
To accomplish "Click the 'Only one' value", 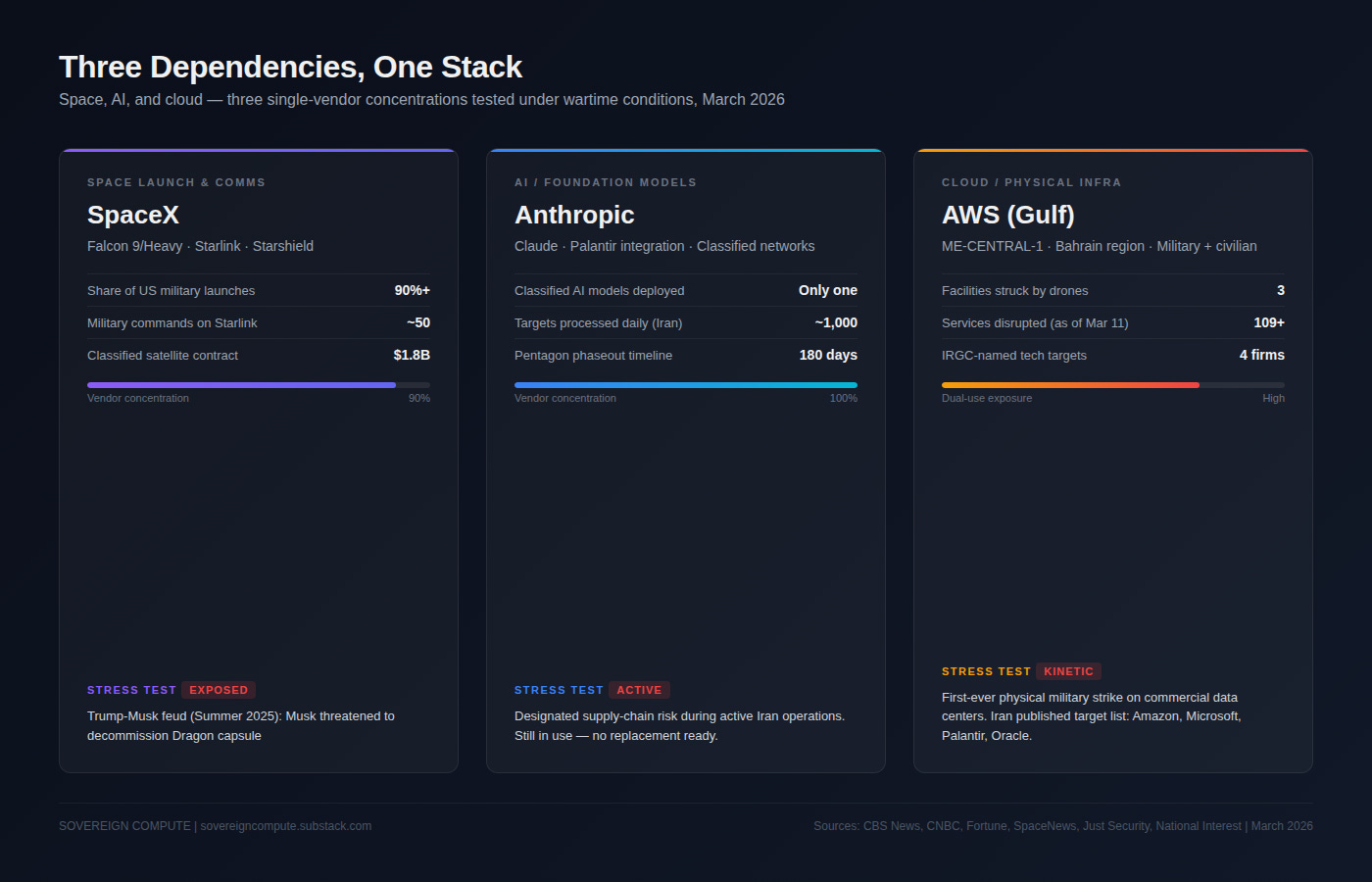I will (x=828, y=290).
